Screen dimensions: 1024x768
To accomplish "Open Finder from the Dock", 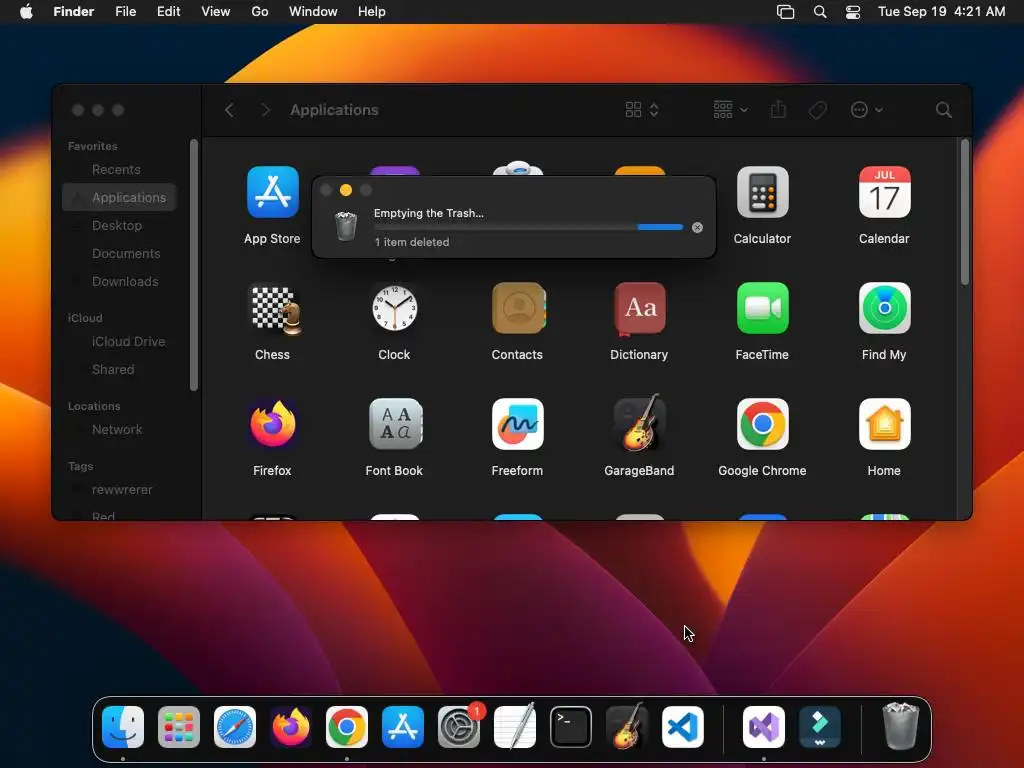I will click(x=123, y=727).
